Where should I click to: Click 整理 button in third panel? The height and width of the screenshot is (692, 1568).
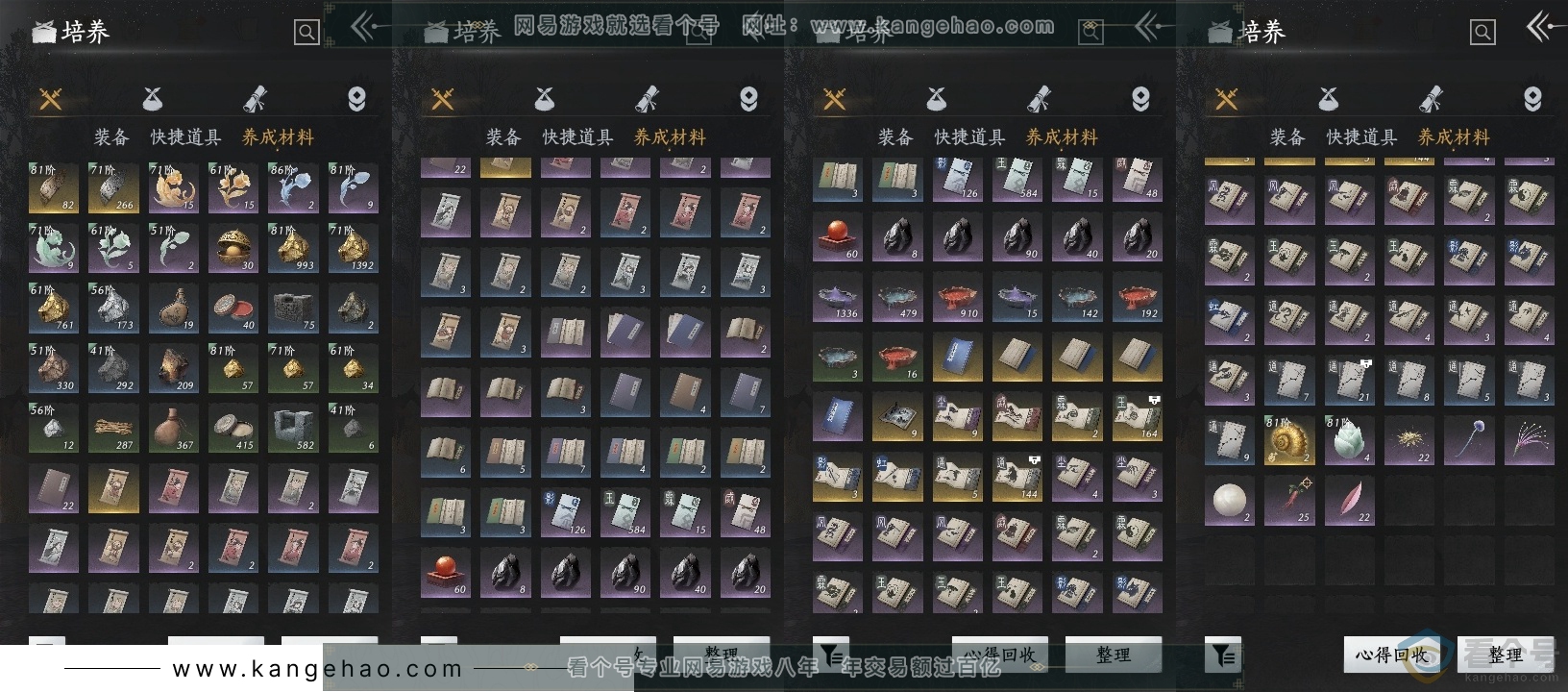1114,654
